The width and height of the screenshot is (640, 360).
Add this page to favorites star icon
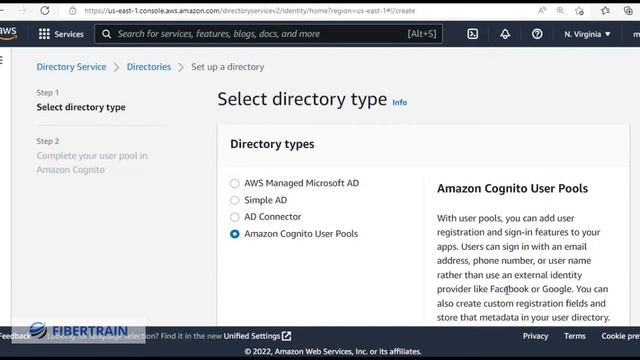tap(579, 11)
